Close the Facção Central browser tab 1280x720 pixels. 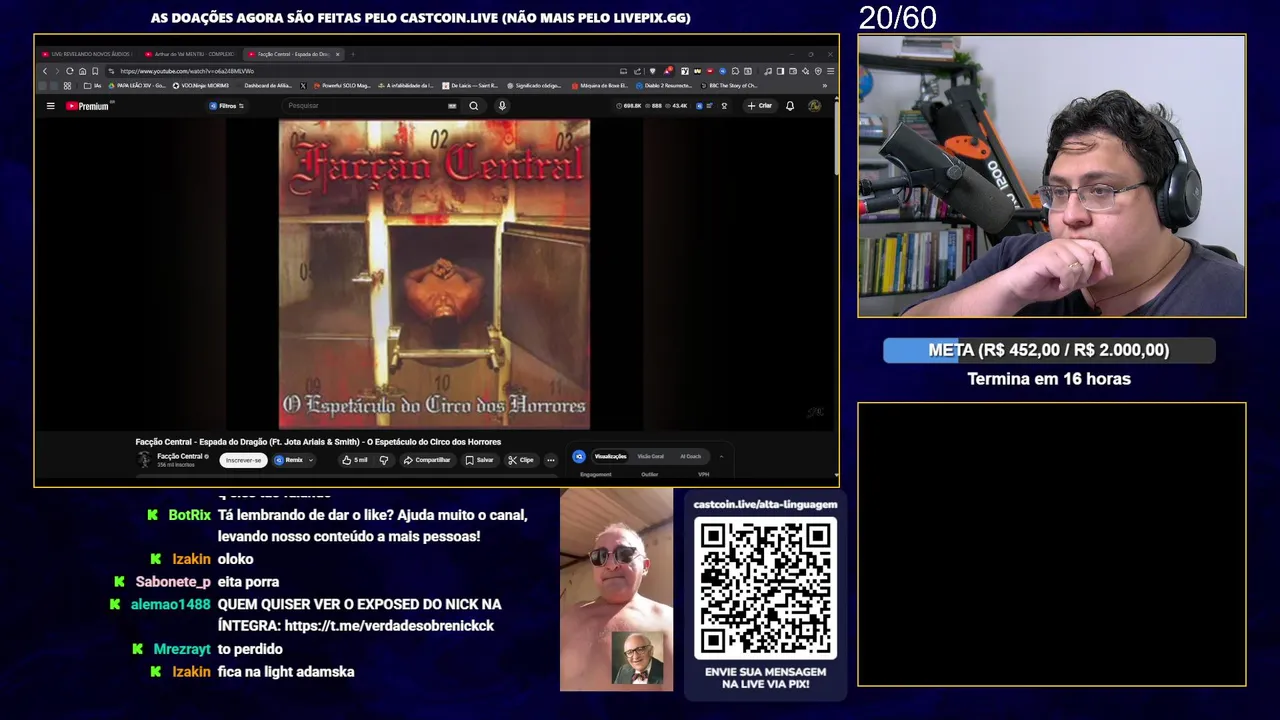click(x=337, y=54)
